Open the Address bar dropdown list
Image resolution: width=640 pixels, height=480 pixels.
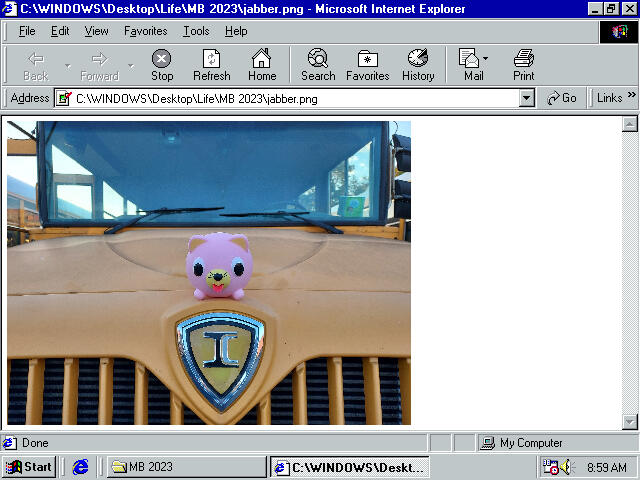tap(527, 98)
